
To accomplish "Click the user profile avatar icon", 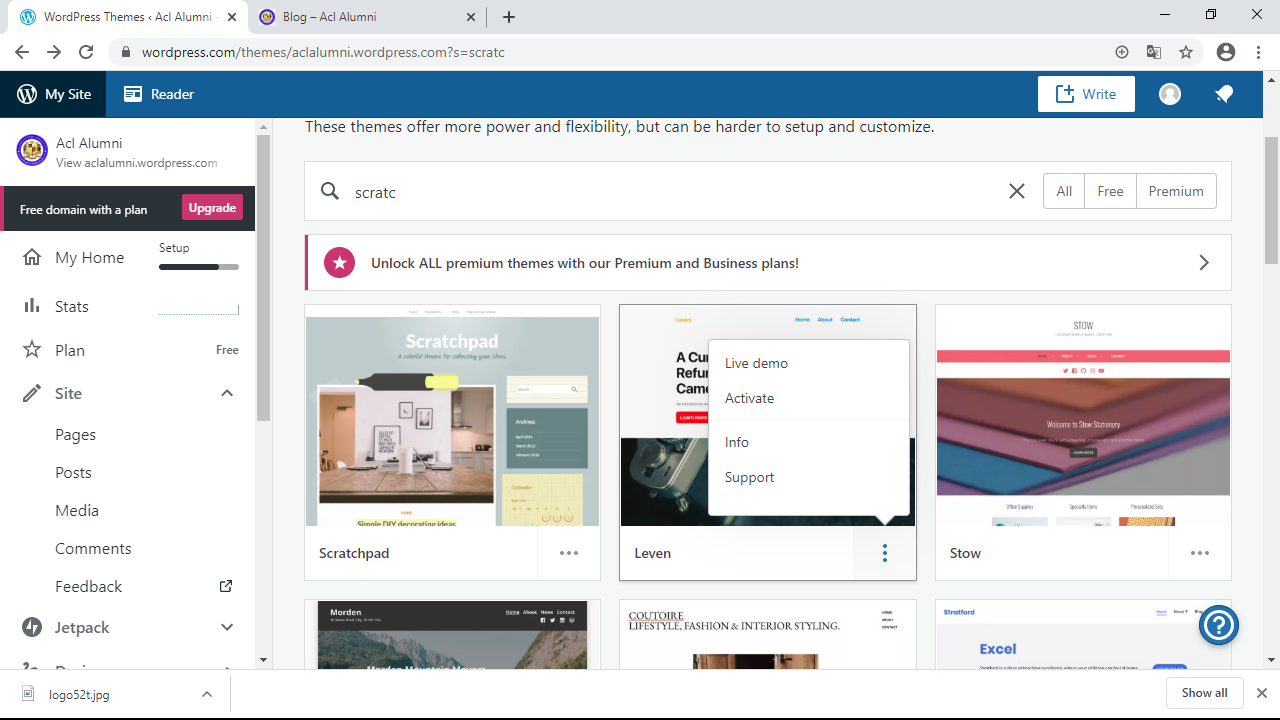I will (x=1170, y=94).
